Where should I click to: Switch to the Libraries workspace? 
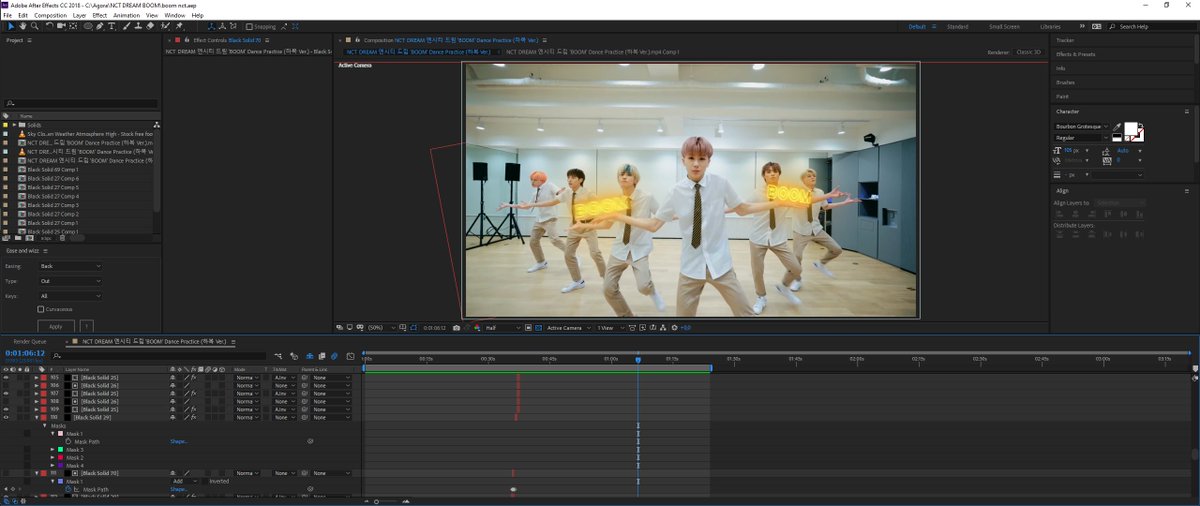(x=1050, y=26)
